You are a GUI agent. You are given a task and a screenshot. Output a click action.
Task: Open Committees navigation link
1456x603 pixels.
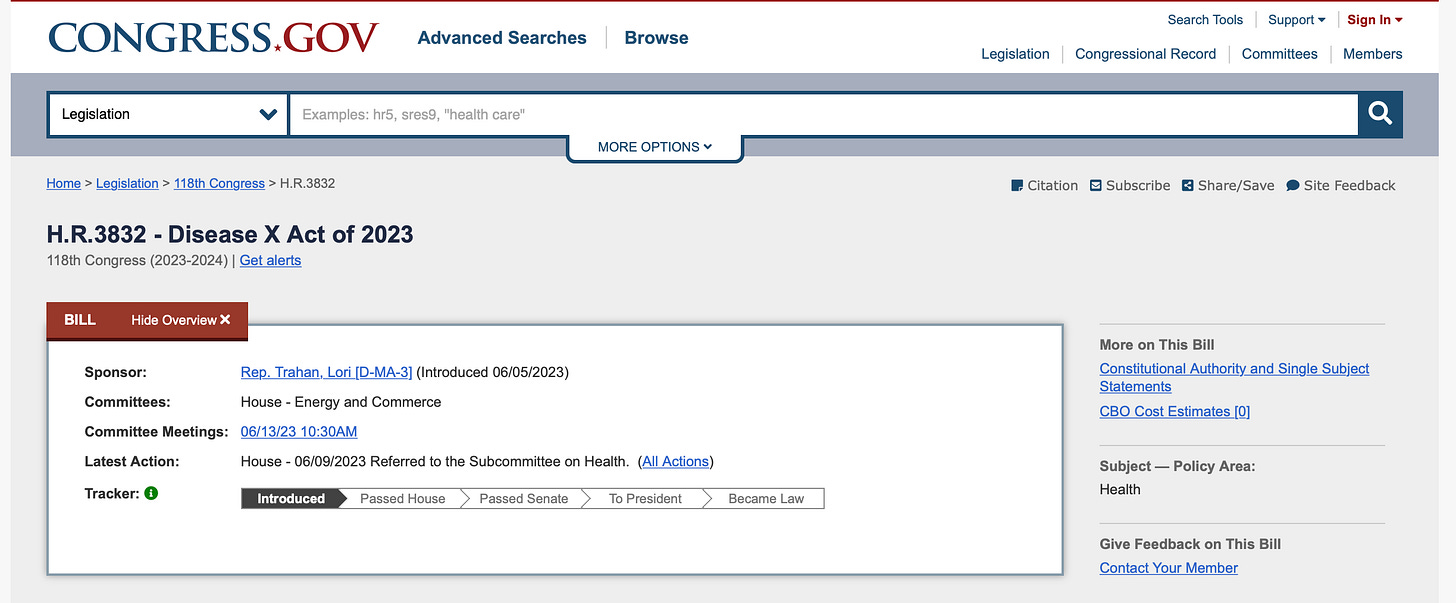click(x=1279, y=54)
